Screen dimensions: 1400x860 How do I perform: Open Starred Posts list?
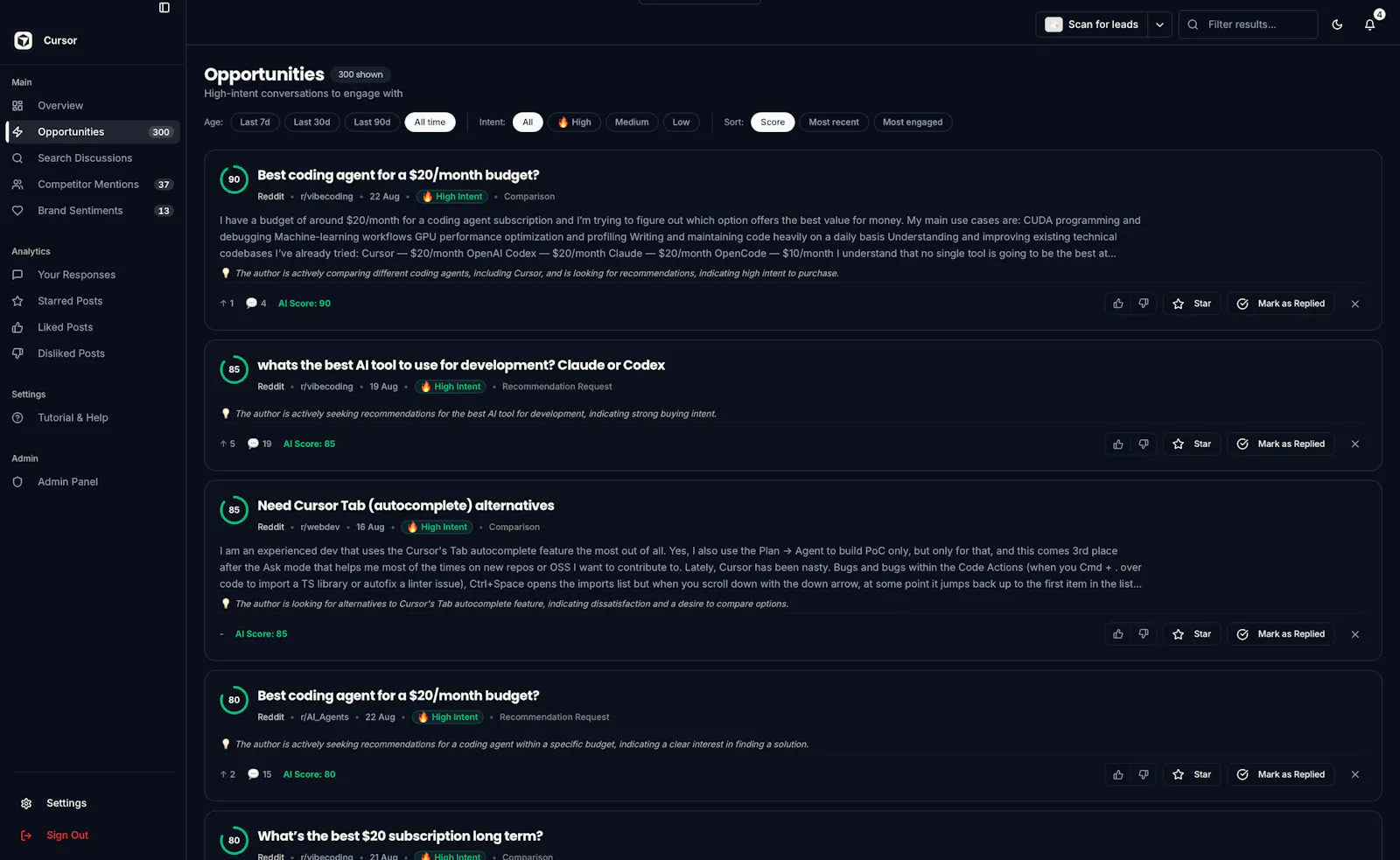(x=93, y=301)
